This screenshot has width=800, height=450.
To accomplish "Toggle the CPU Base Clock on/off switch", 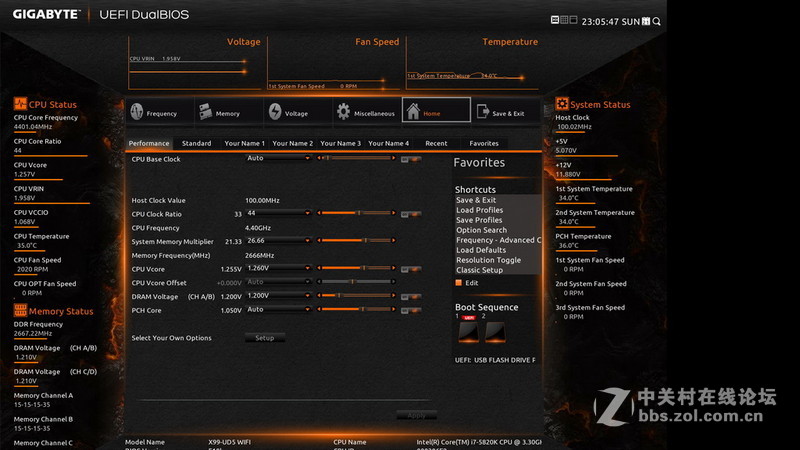I will tap(411, 160).
